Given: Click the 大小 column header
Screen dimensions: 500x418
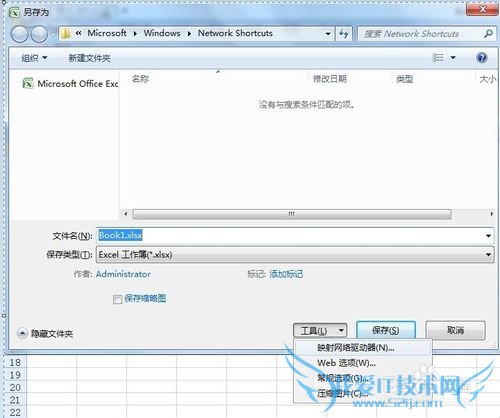Looking at the screenshot, I should coord(488,79).
